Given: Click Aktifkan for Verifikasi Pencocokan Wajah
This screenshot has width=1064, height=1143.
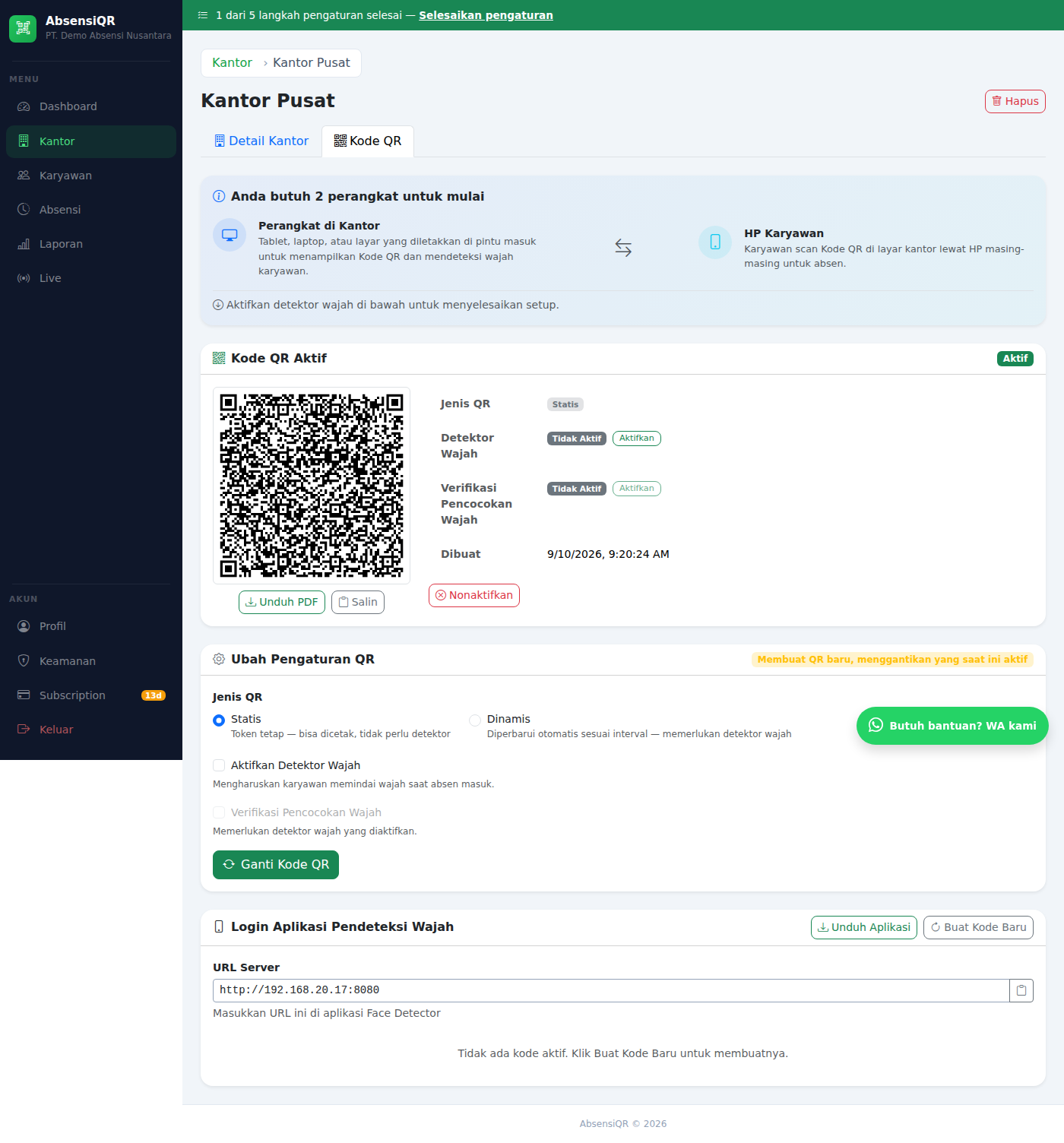Looking at the screenshot, I should pos(637,489).
